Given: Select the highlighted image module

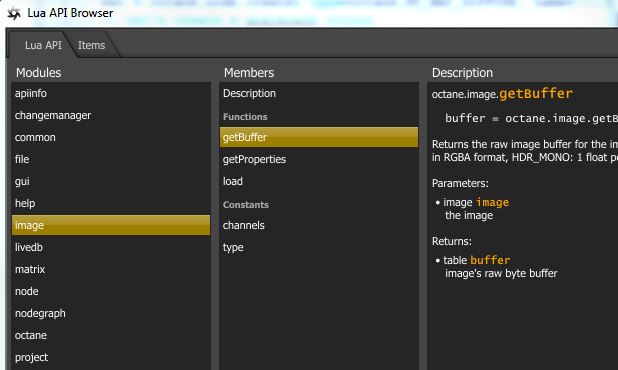Looking at the screenshot, I should tap(111, 225).
